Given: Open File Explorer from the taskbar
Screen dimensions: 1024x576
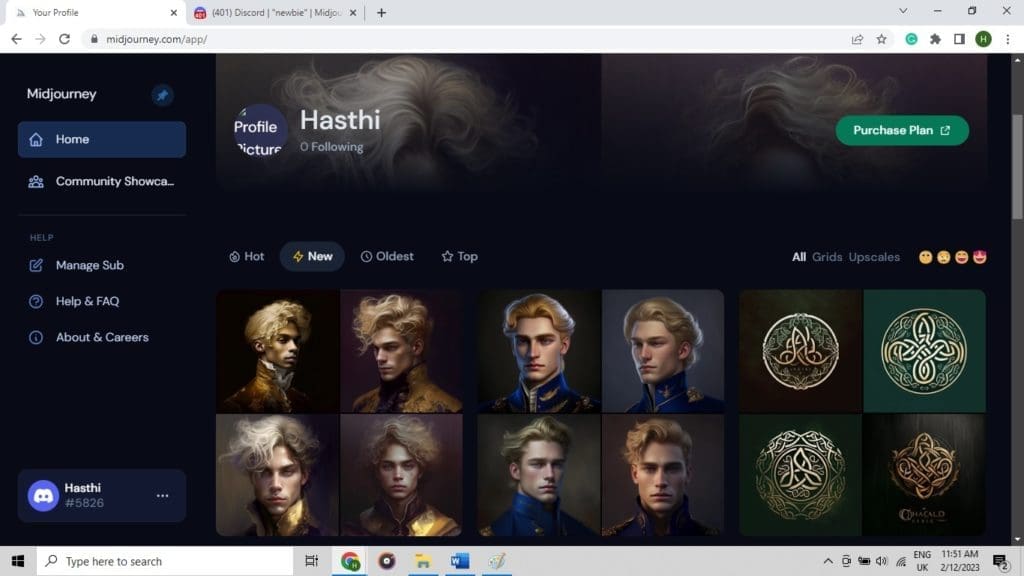Looking at the screenshot, I should click(x=423, y=561).
